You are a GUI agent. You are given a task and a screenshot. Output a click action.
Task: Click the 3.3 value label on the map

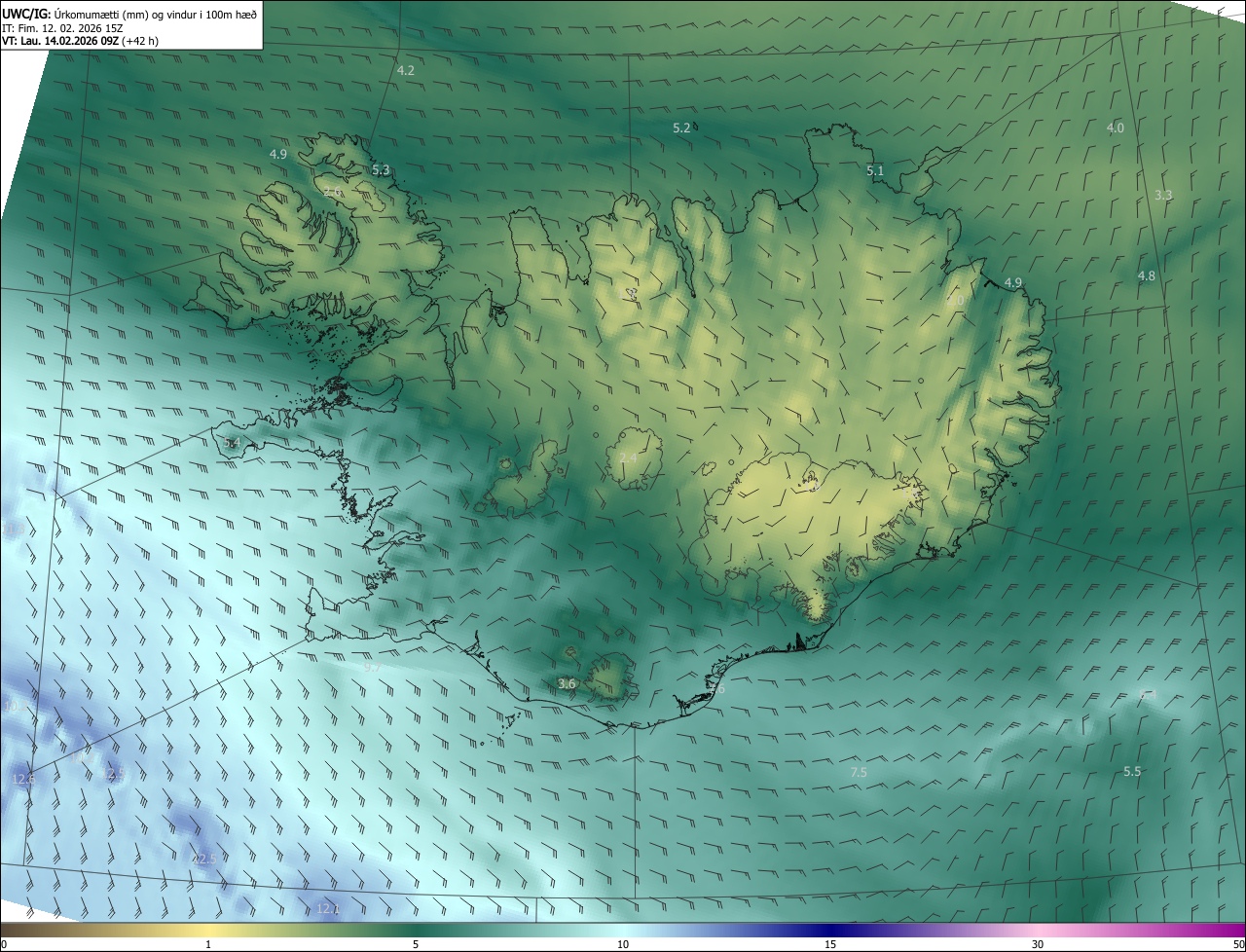pos(1163,196)
